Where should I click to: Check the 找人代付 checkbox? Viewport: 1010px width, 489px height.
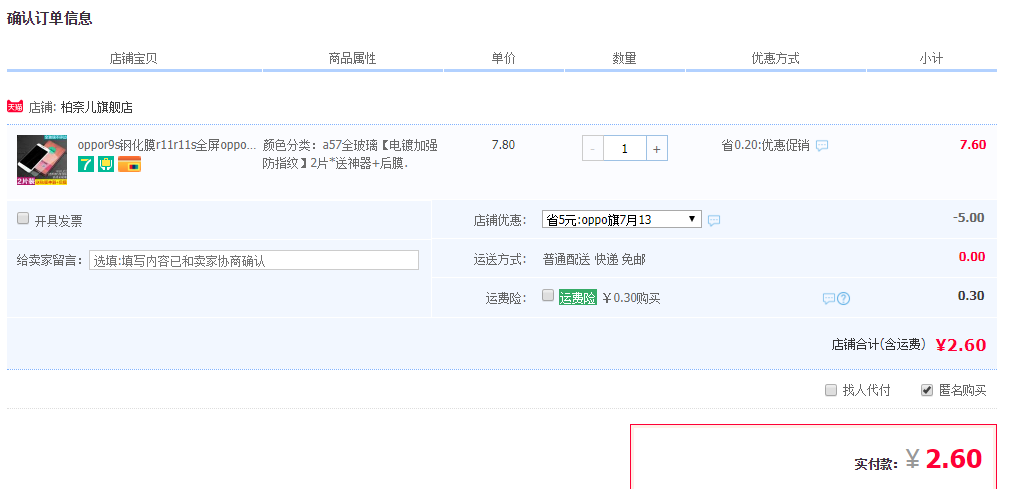pos(831,390)
